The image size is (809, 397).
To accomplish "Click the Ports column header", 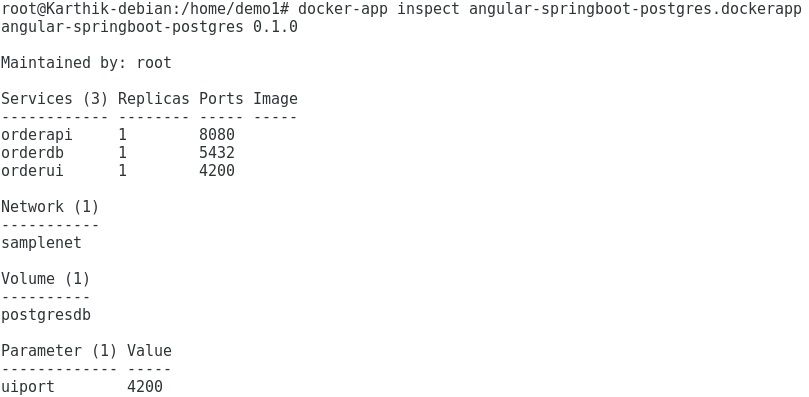I will coord(221,99).
